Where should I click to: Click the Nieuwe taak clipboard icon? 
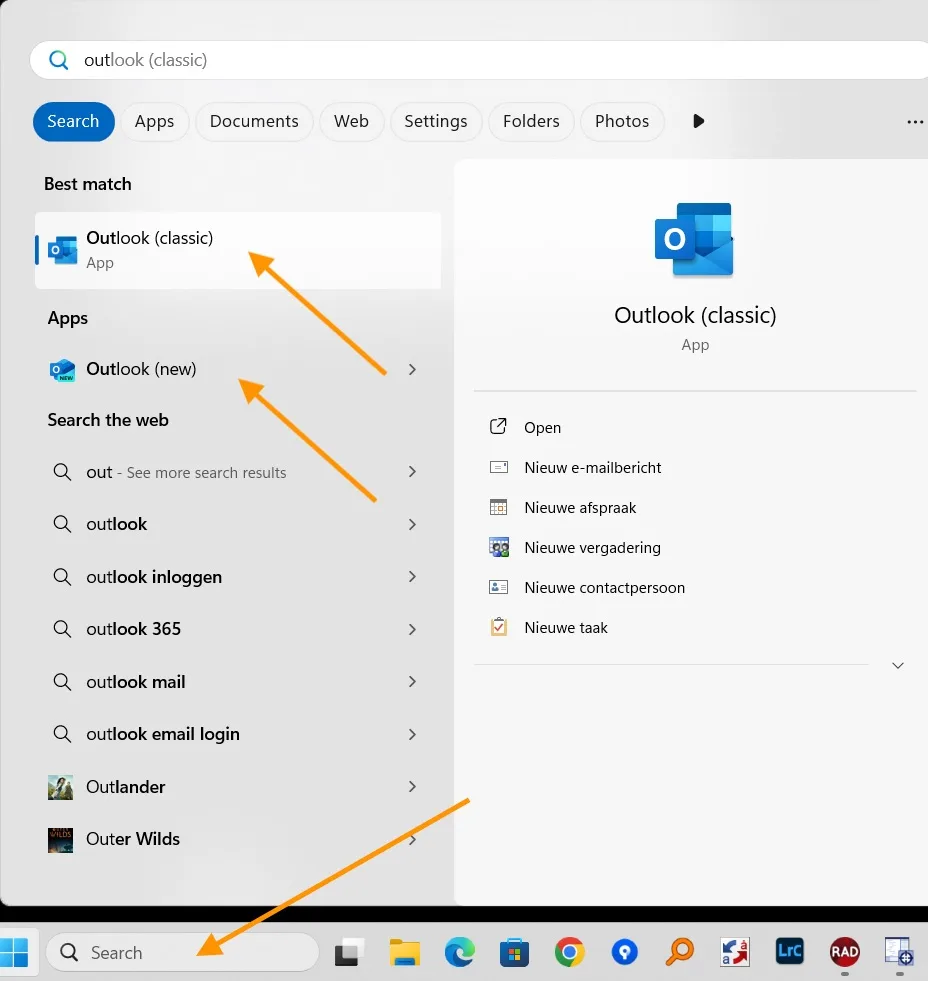499,627
